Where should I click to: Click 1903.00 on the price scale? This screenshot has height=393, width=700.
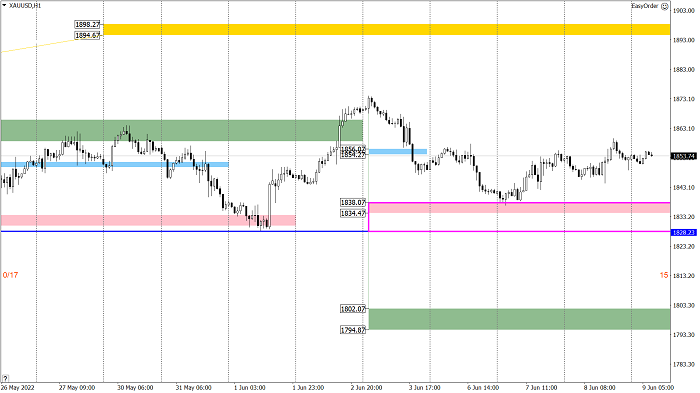[x=684, y=11]
